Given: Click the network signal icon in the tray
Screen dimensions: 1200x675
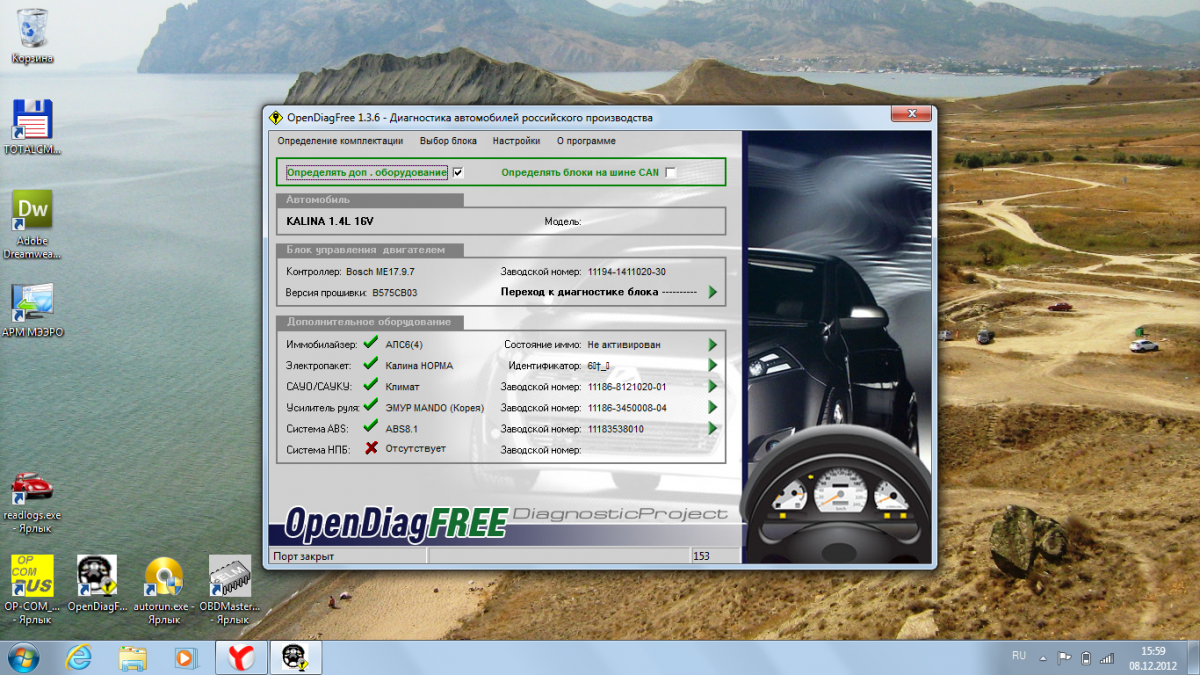Looking at the screenshot, I should [1107, 658].
